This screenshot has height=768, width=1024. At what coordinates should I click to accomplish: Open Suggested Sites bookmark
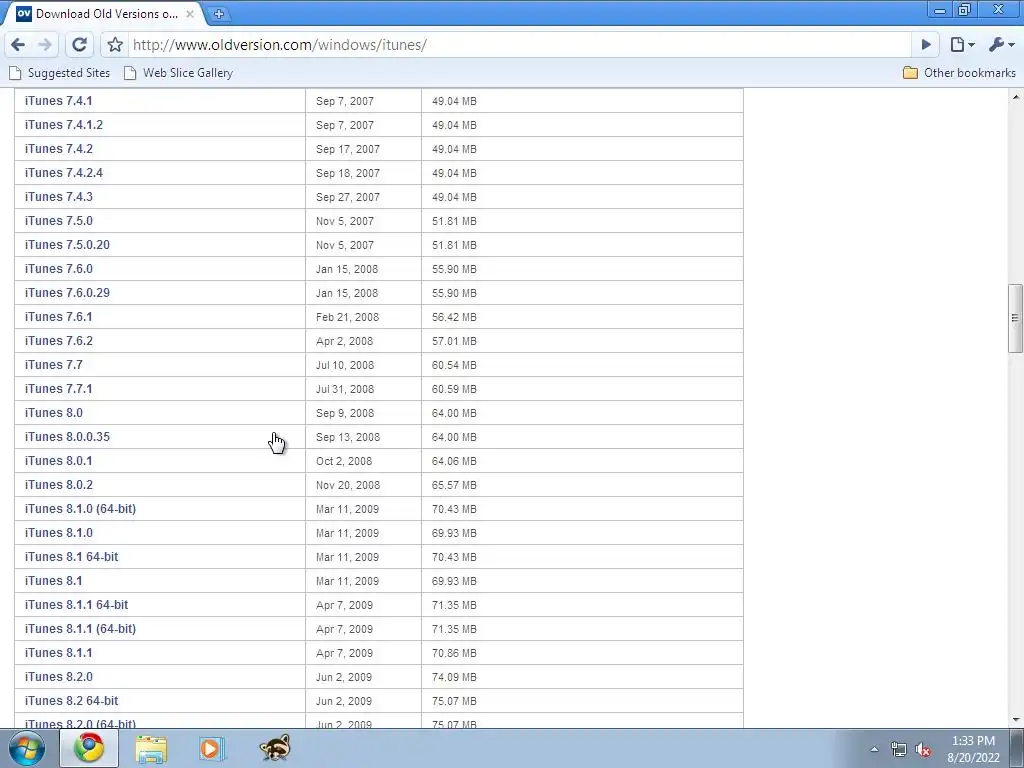click(60, 73)
